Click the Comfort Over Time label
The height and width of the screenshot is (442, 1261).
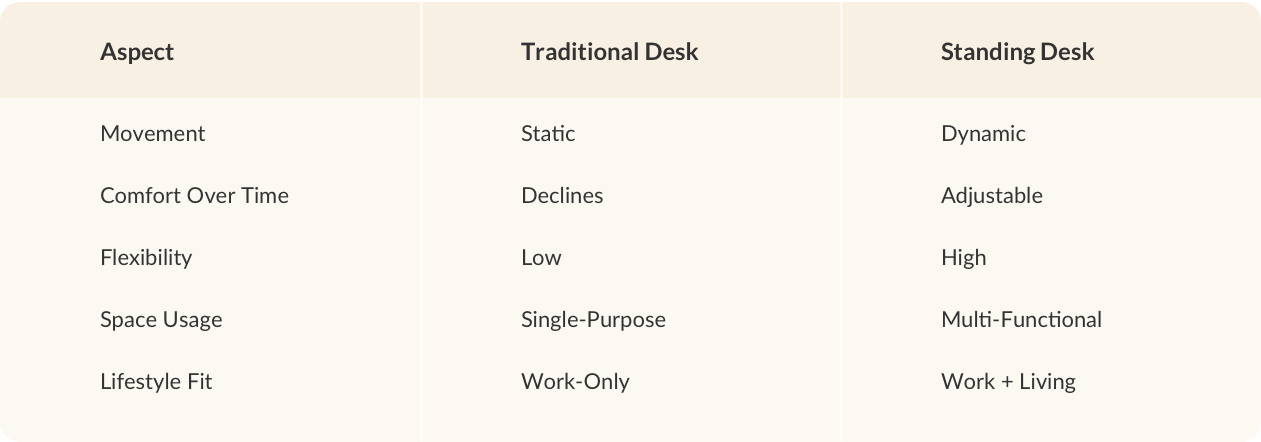click(x=194, y=195)
